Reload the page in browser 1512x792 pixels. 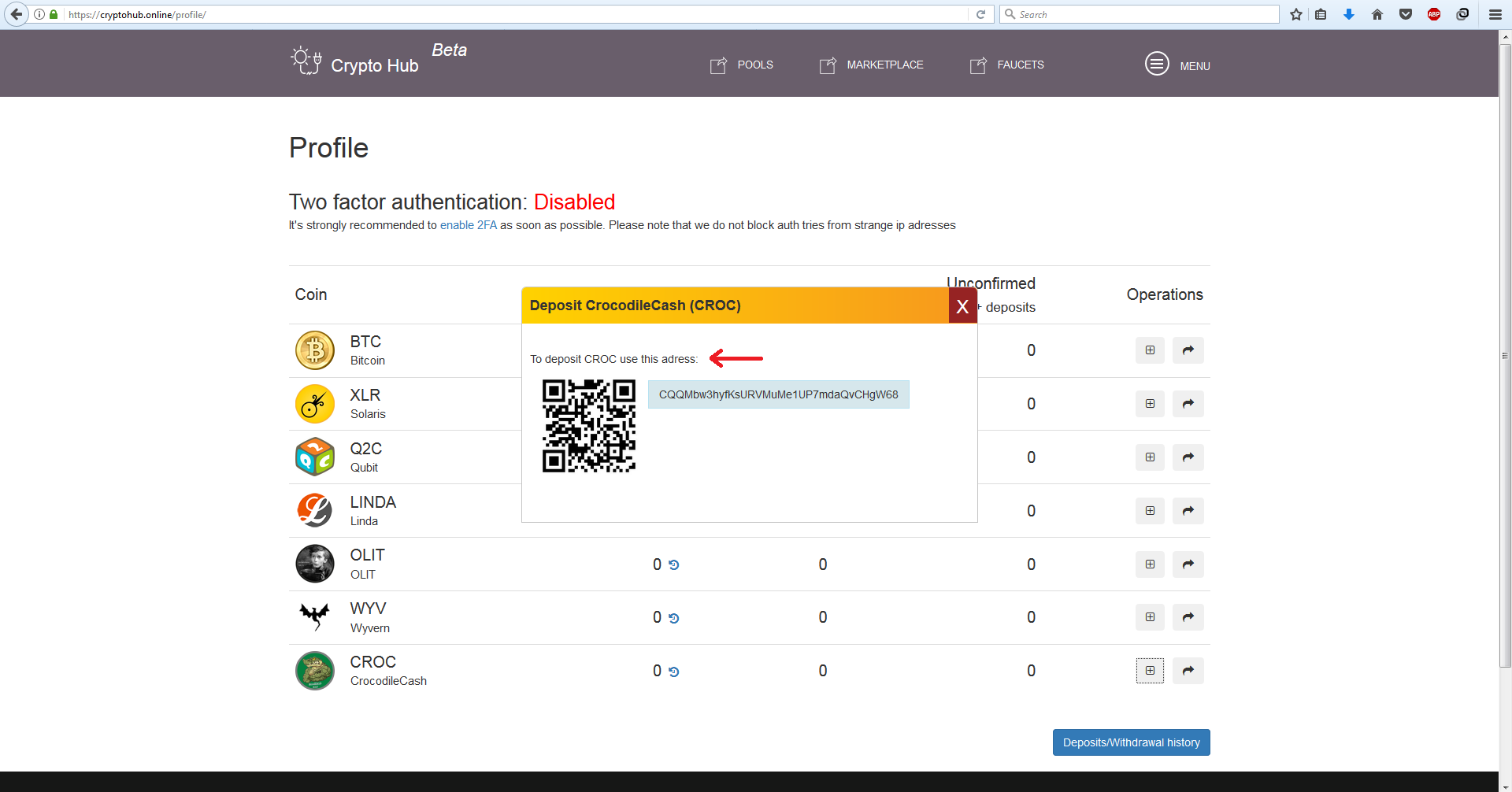click(981, 14)
